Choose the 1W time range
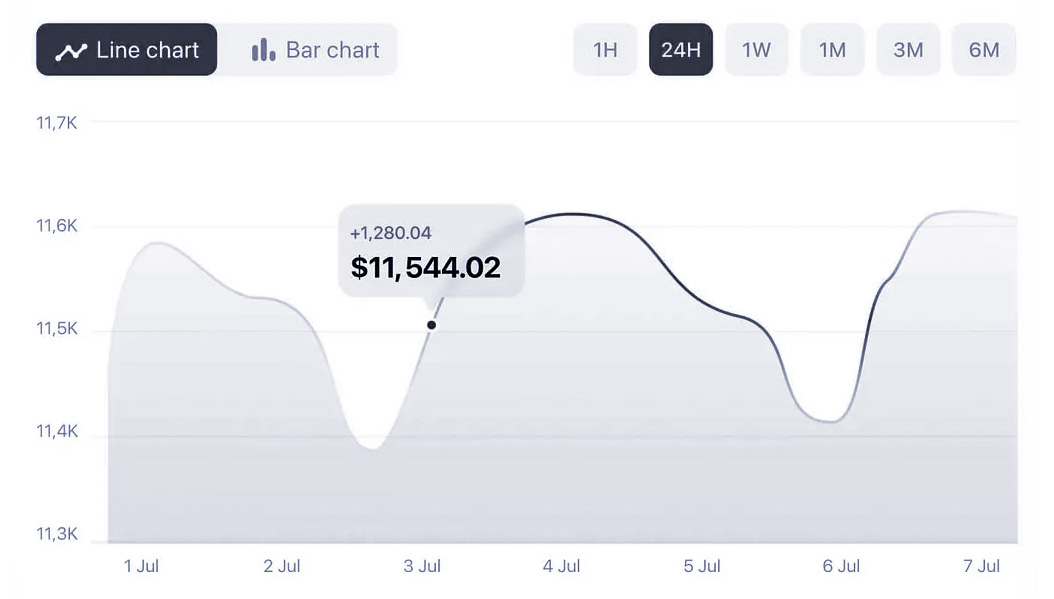Screen dimensions: 1054x599 [x=757, y=50]
